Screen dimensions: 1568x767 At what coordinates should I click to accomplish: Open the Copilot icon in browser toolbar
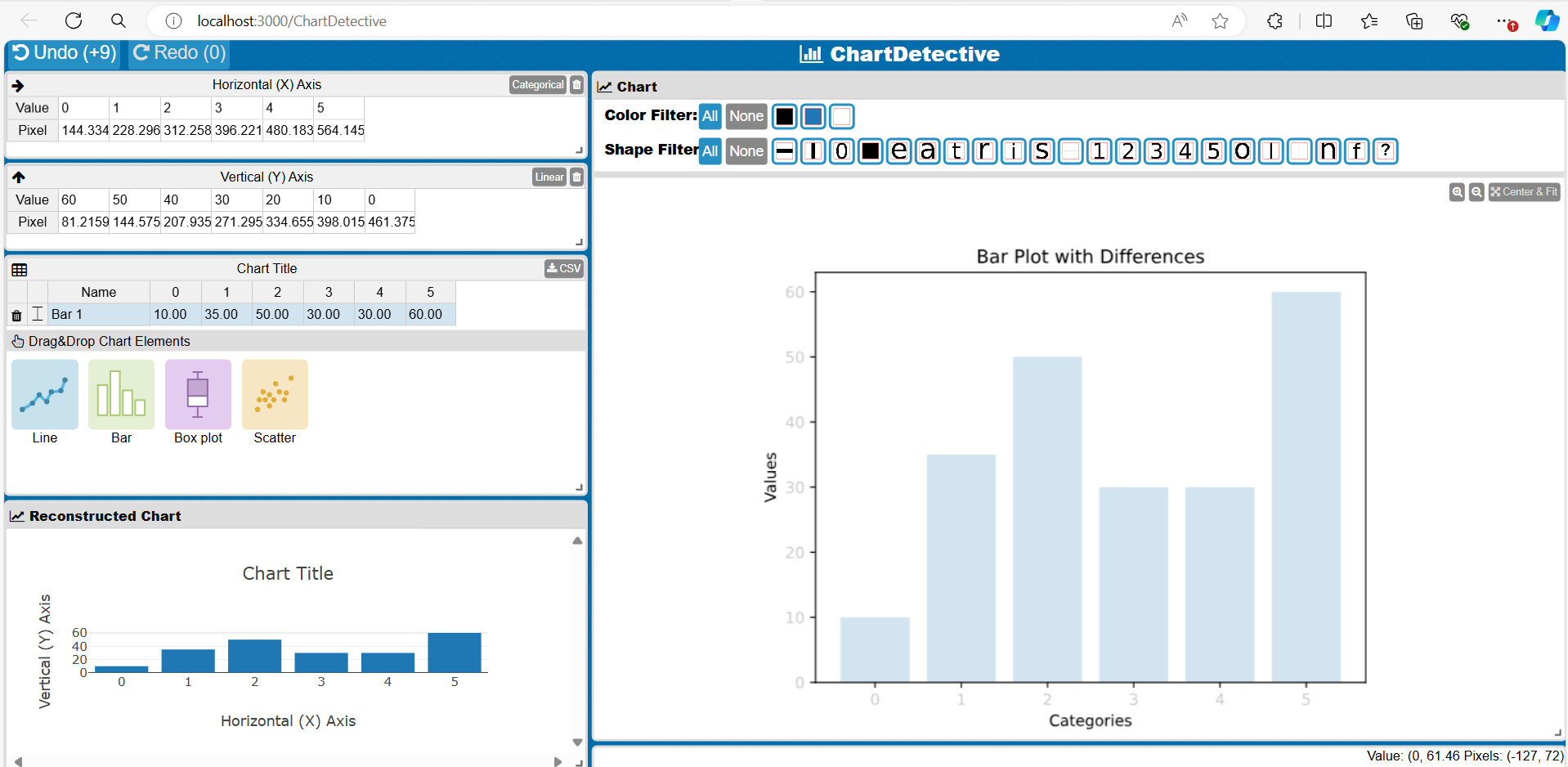pos(1548,20)
